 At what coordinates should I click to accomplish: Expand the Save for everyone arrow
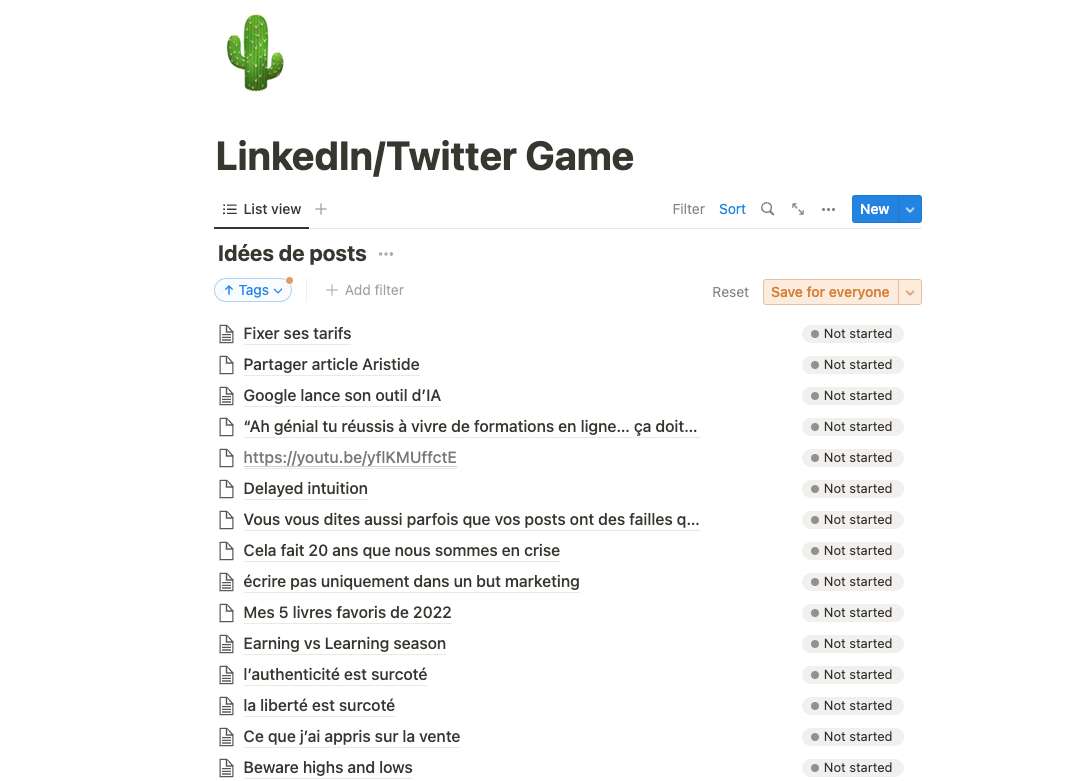pos(909,292)
